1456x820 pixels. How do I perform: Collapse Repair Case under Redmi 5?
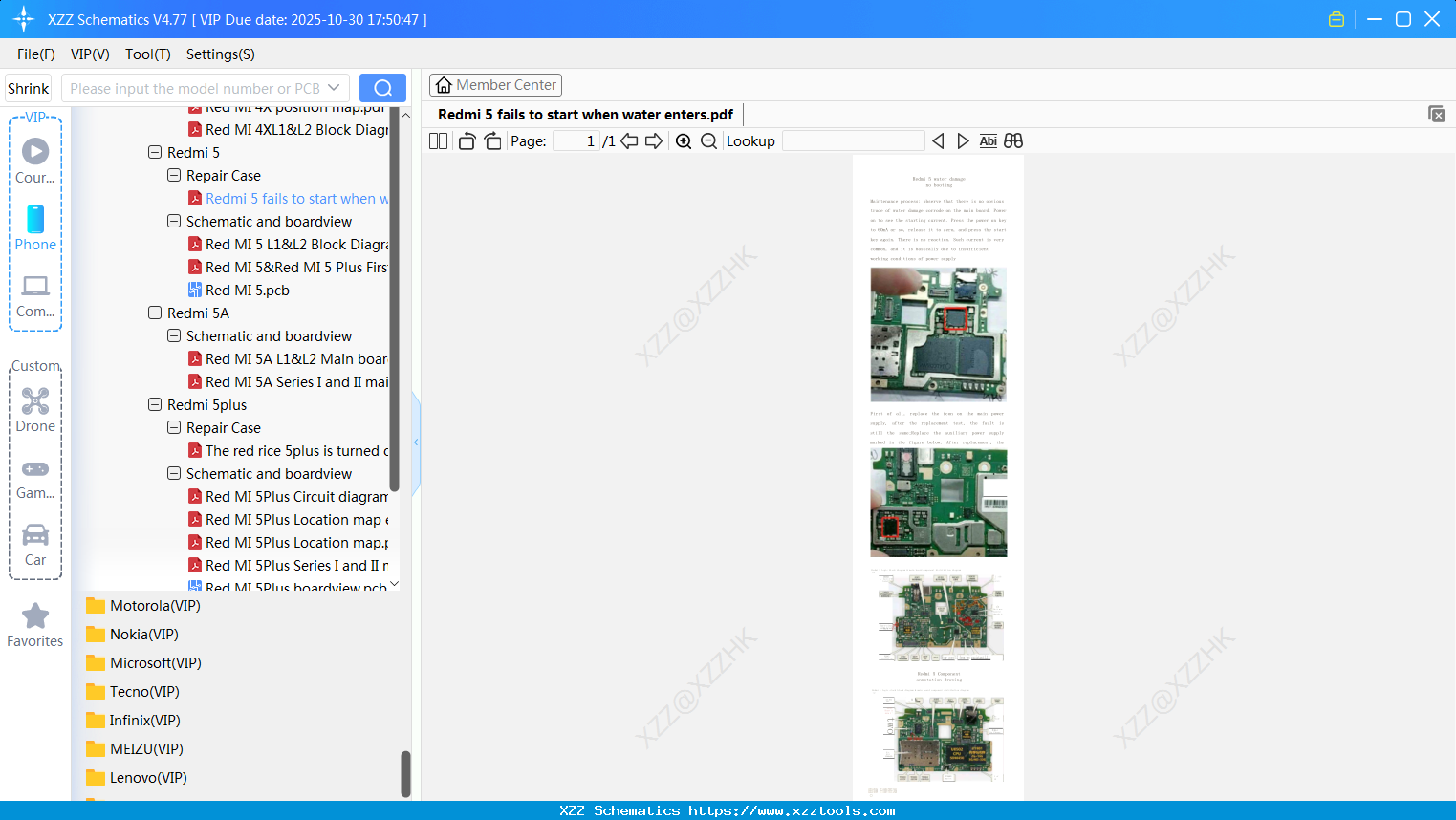(174, 176)
